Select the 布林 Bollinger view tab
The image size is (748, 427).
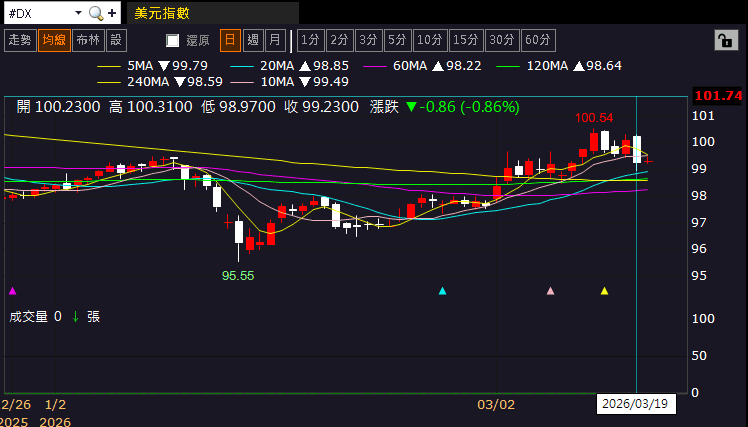[88, 40]
